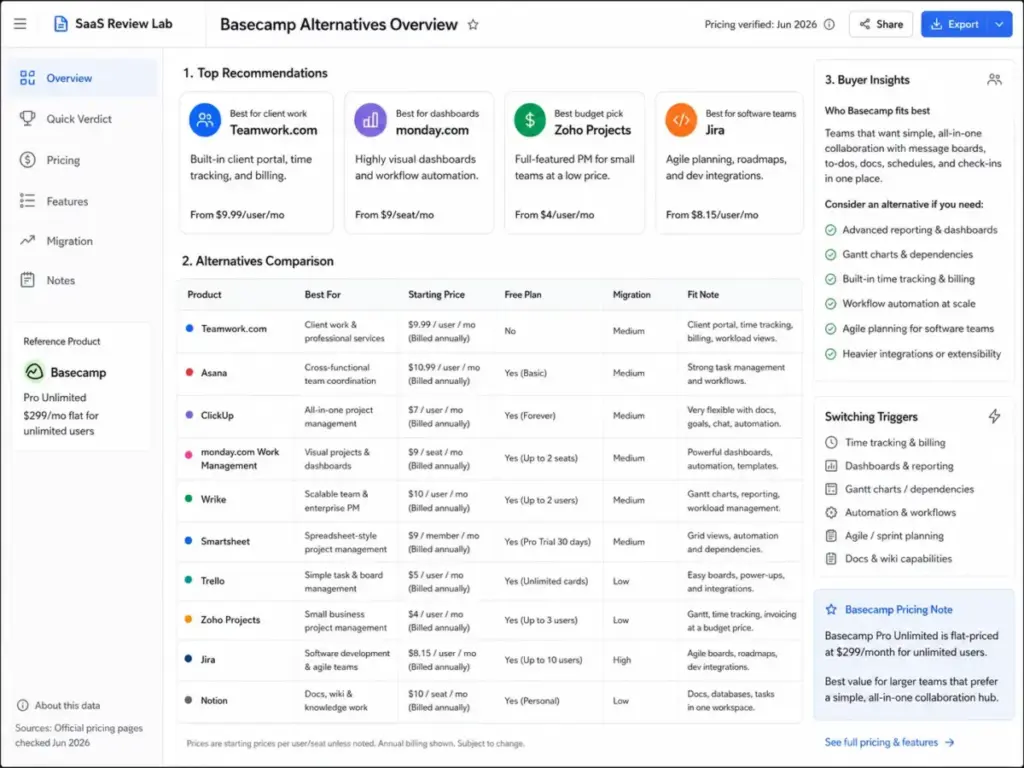The image size is (1024, 768).
Task: Click the Time tracking & billing clock icon
Action: pyautogui.click(x=831, y=442)
